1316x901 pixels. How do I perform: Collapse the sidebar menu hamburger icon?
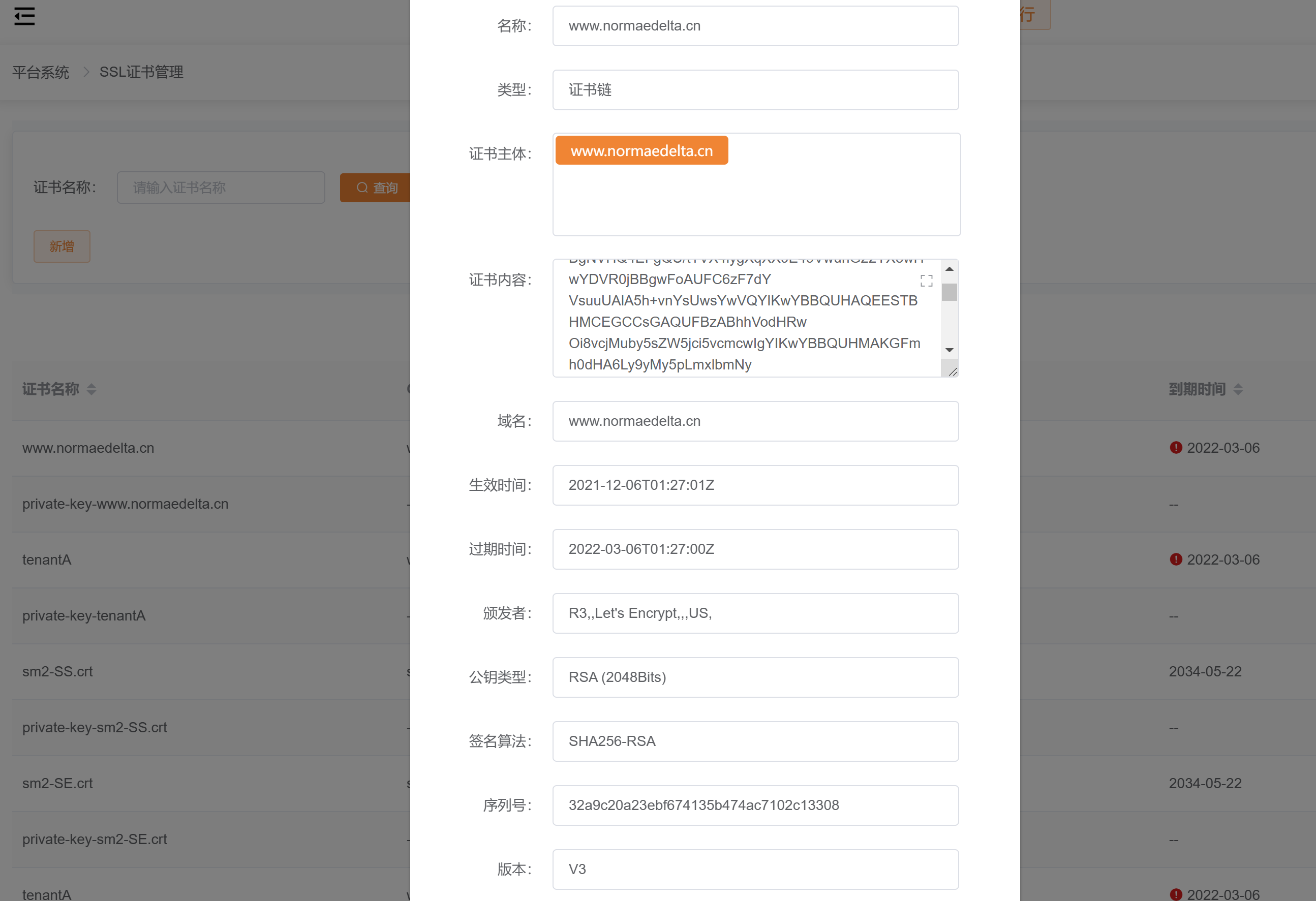tap(24, 16)
